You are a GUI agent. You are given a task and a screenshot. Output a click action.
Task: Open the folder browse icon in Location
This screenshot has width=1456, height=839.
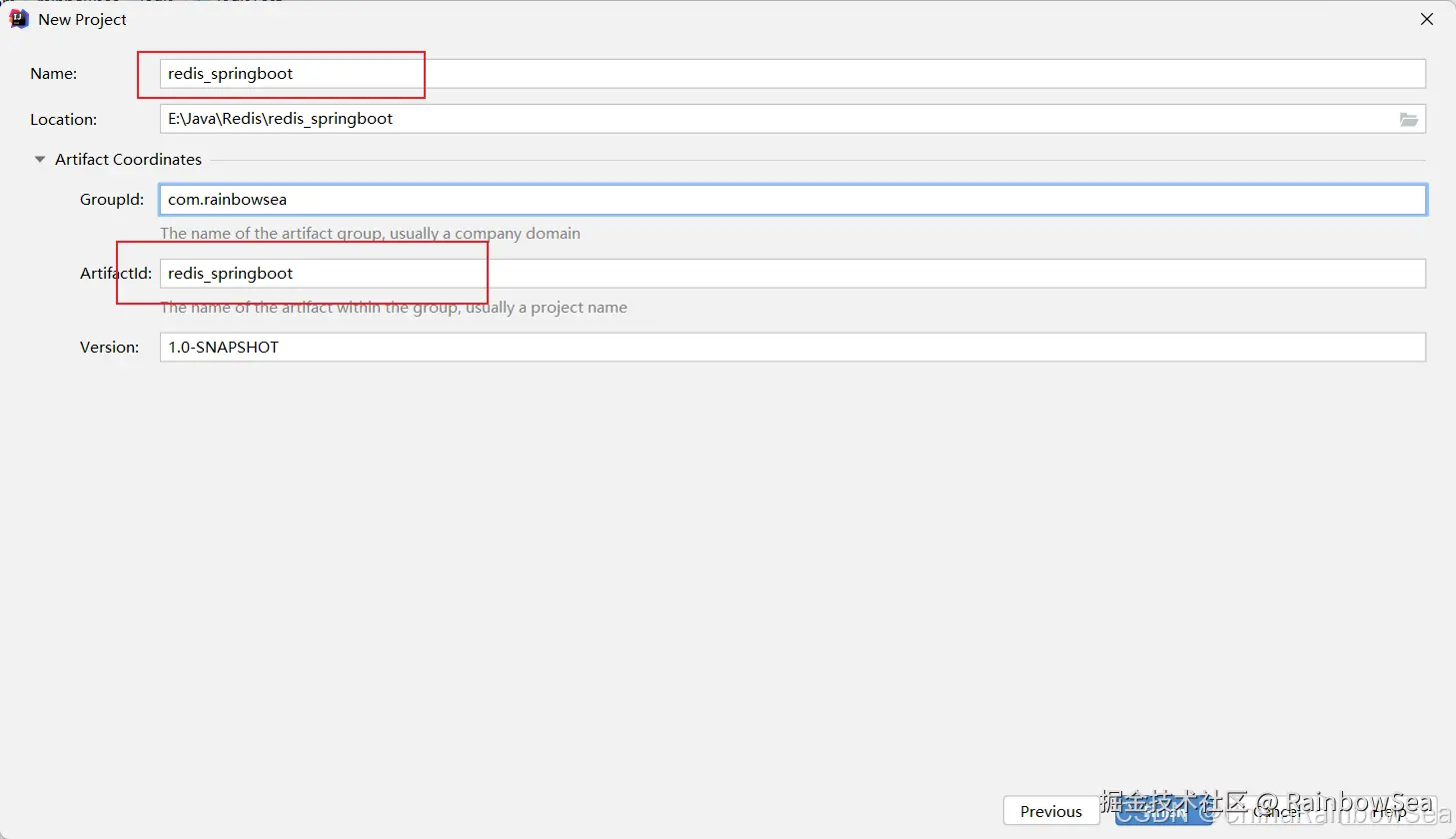tap(1409, 119)
